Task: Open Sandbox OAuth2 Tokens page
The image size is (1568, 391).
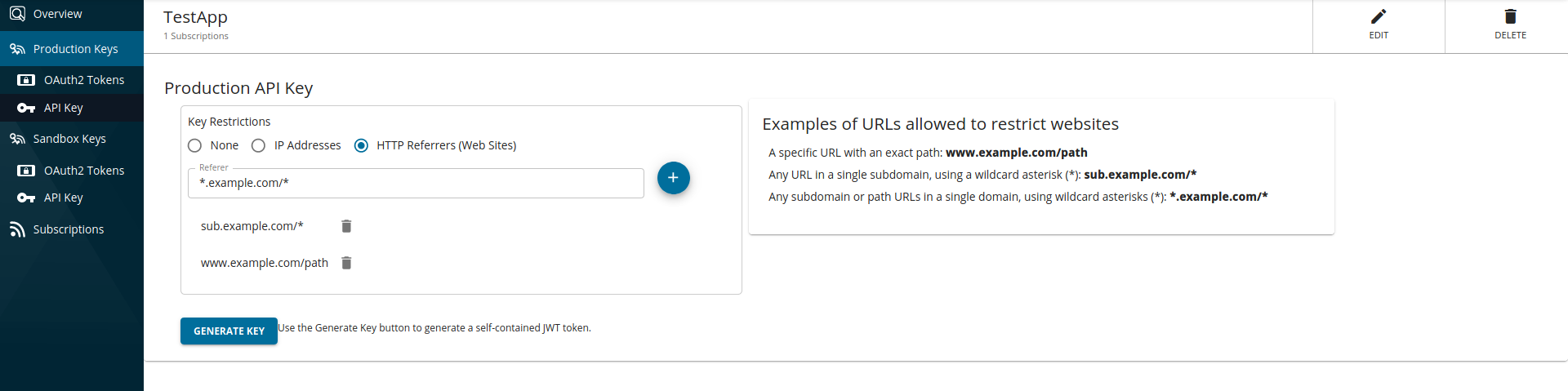Action: (83, 171)
